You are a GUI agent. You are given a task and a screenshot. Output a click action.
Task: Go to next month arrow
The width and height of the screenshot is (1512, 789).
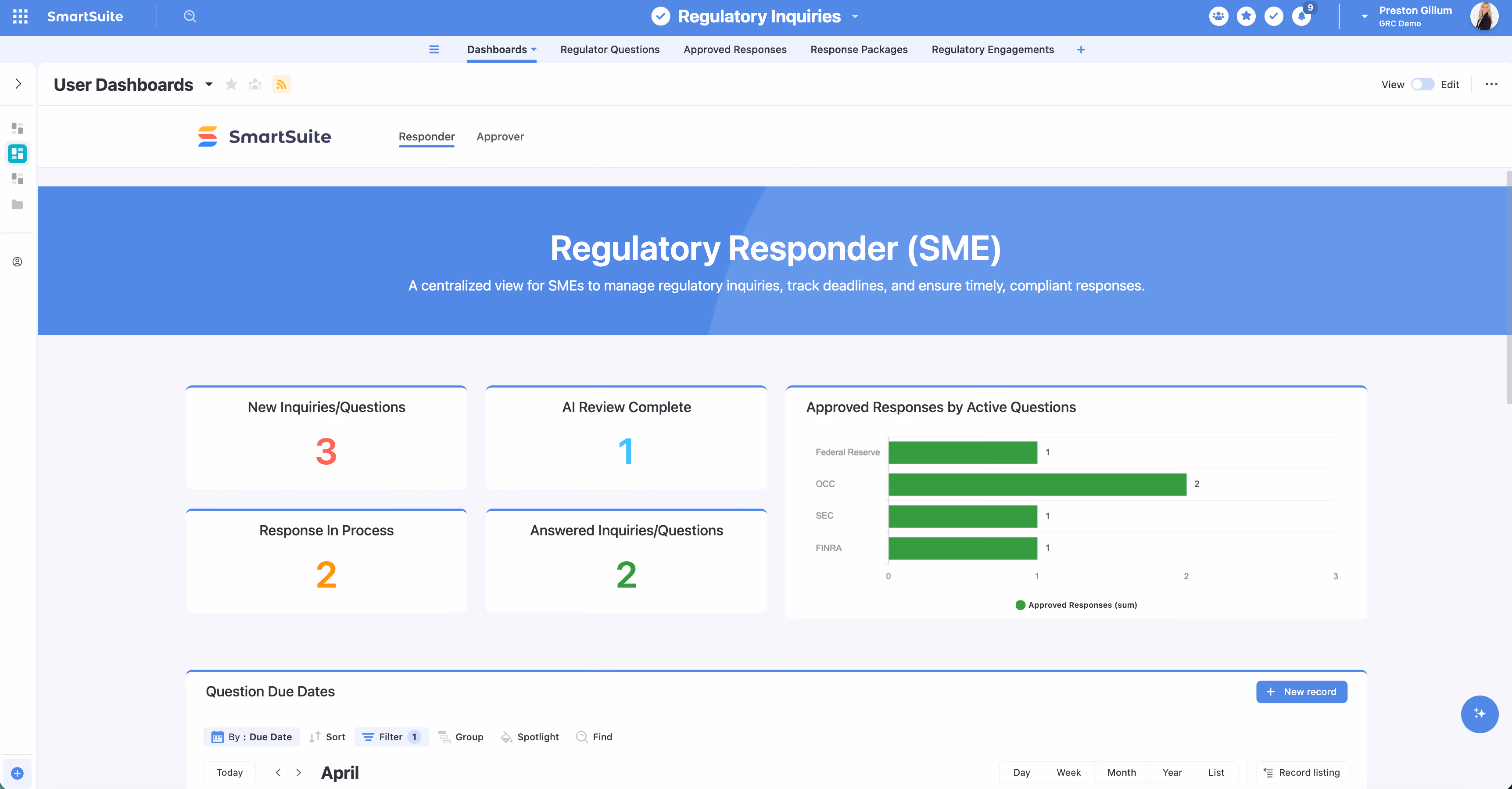(x=299, y=773)
